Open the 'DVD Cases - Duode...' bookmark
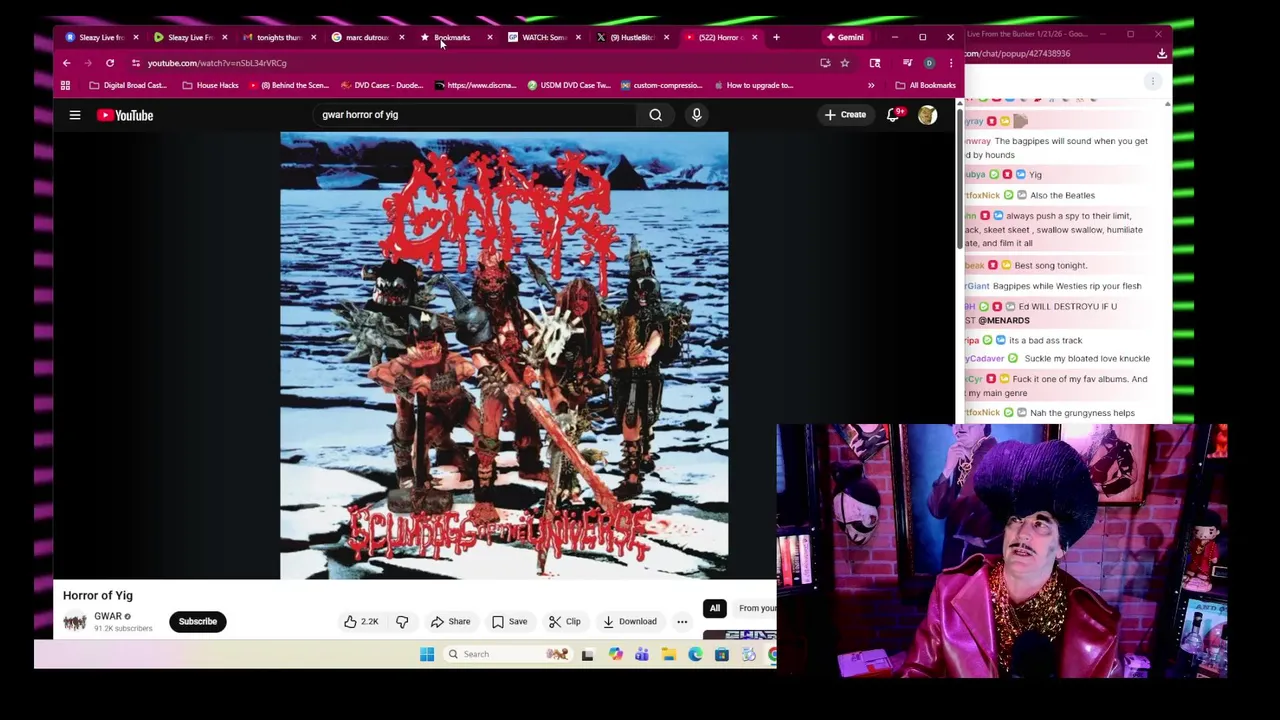Image resolution: width=1280 pixels, height=720 pixels. (382, 85)
